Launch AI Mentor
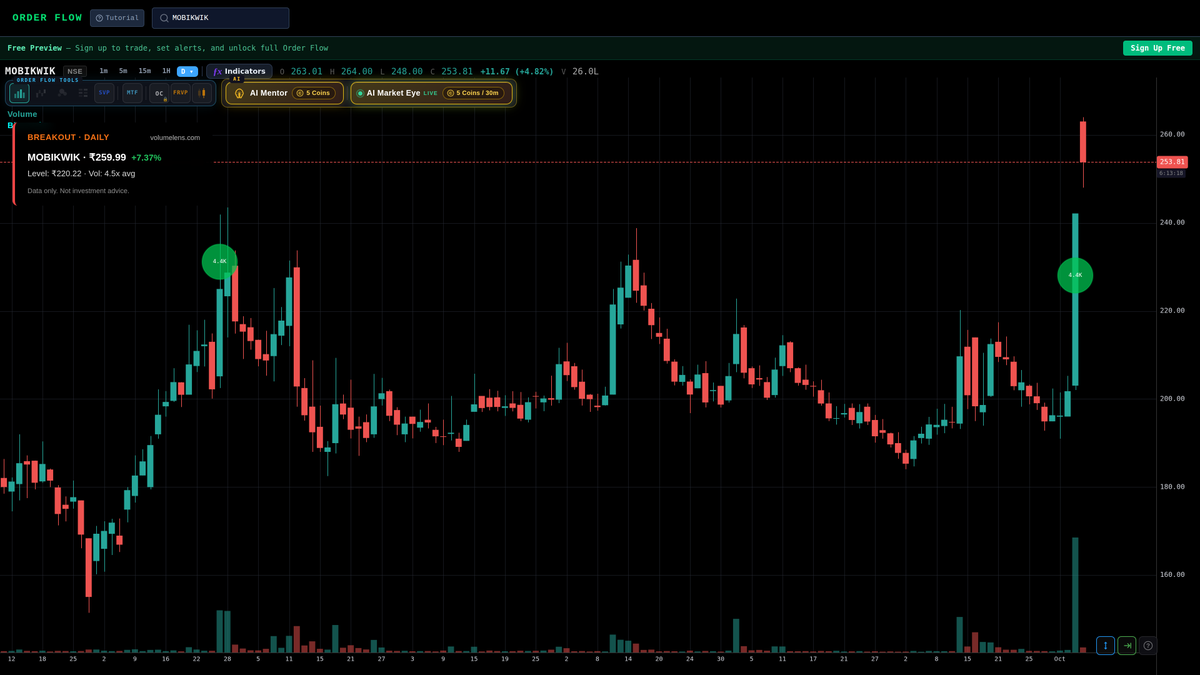1200x675 pixels. 284,93
